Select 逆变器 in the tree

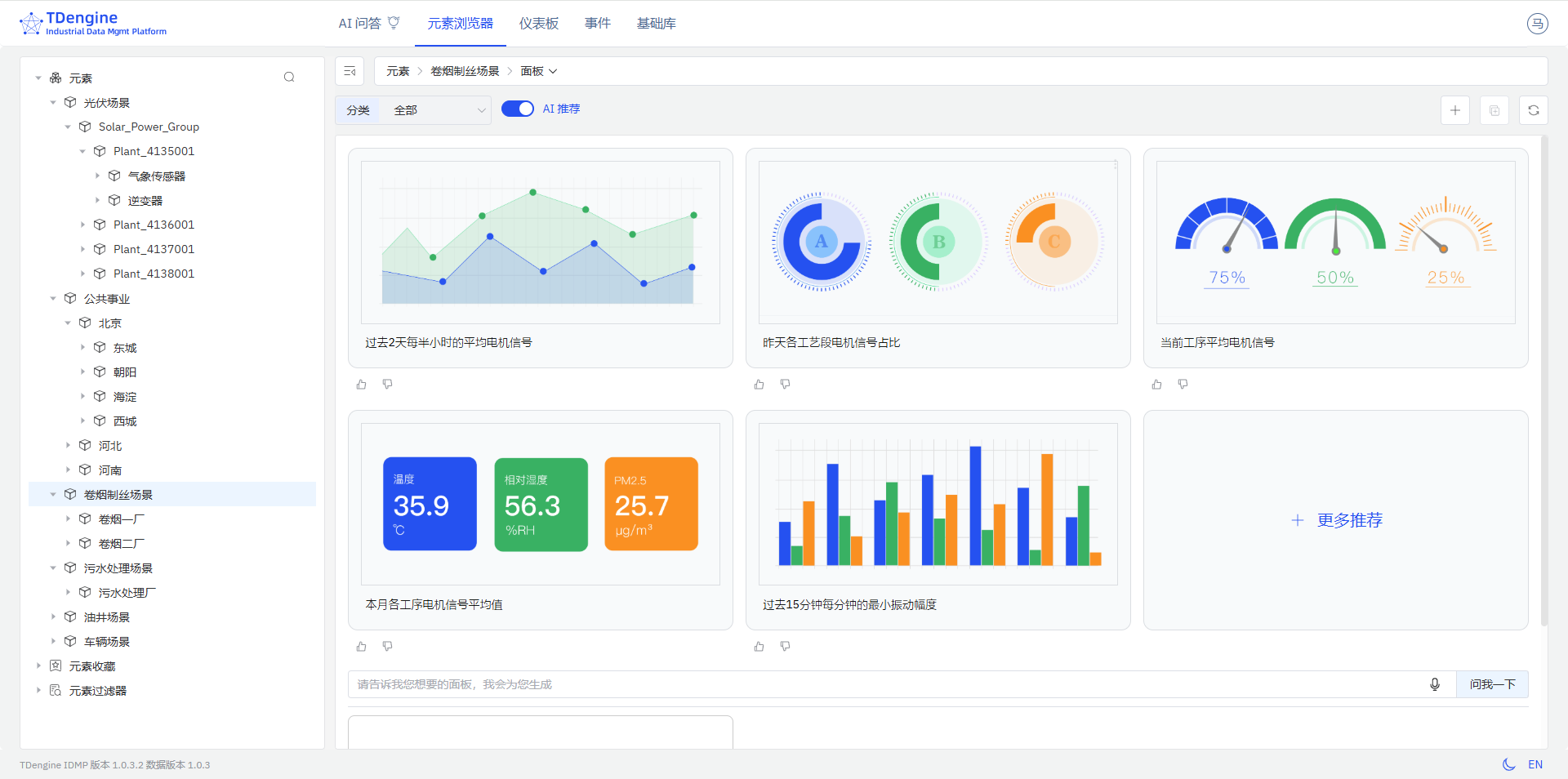[145, 200]
